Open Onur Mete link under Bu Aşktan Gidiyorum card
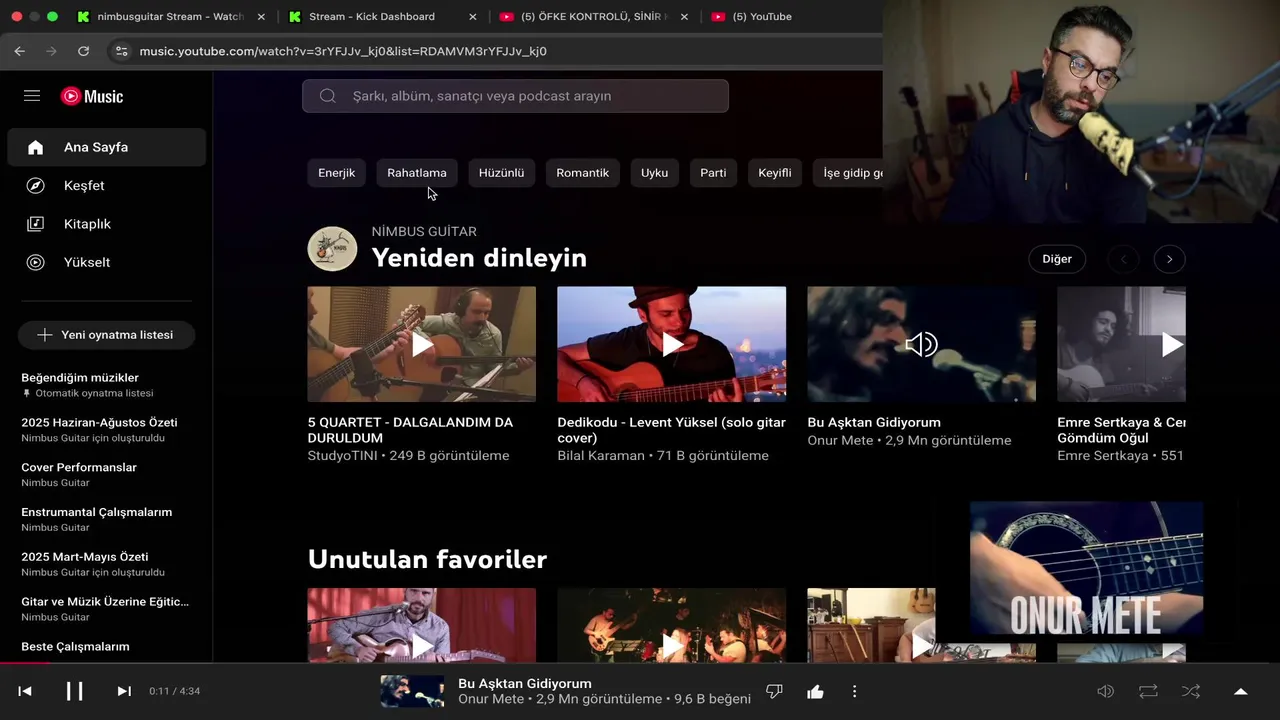 [x=841, y=440]
